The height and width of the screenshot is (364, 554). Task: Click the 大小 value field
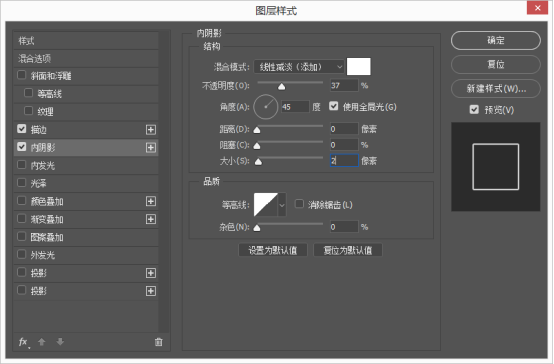(344, 161)
